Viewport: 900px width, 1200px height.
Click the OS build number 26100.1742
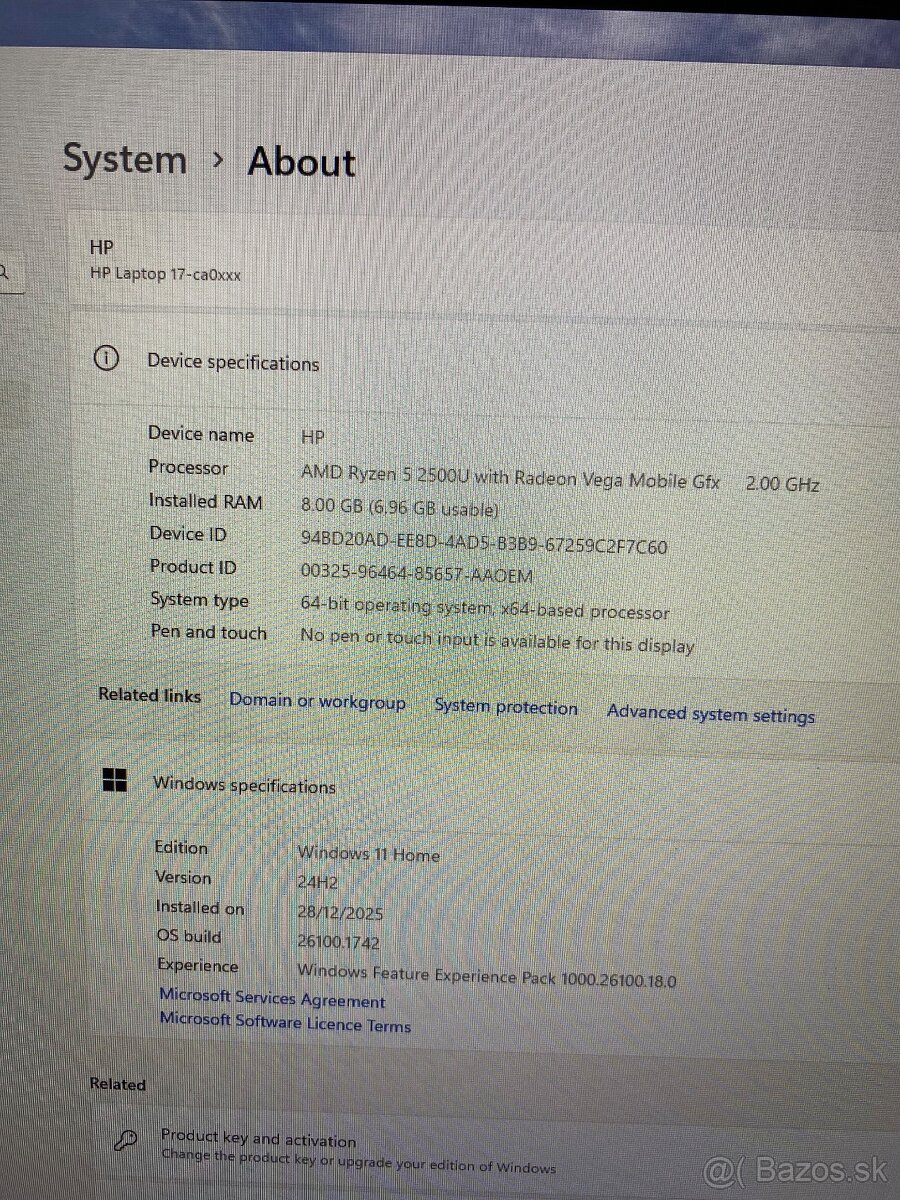(x=341, y=940)
